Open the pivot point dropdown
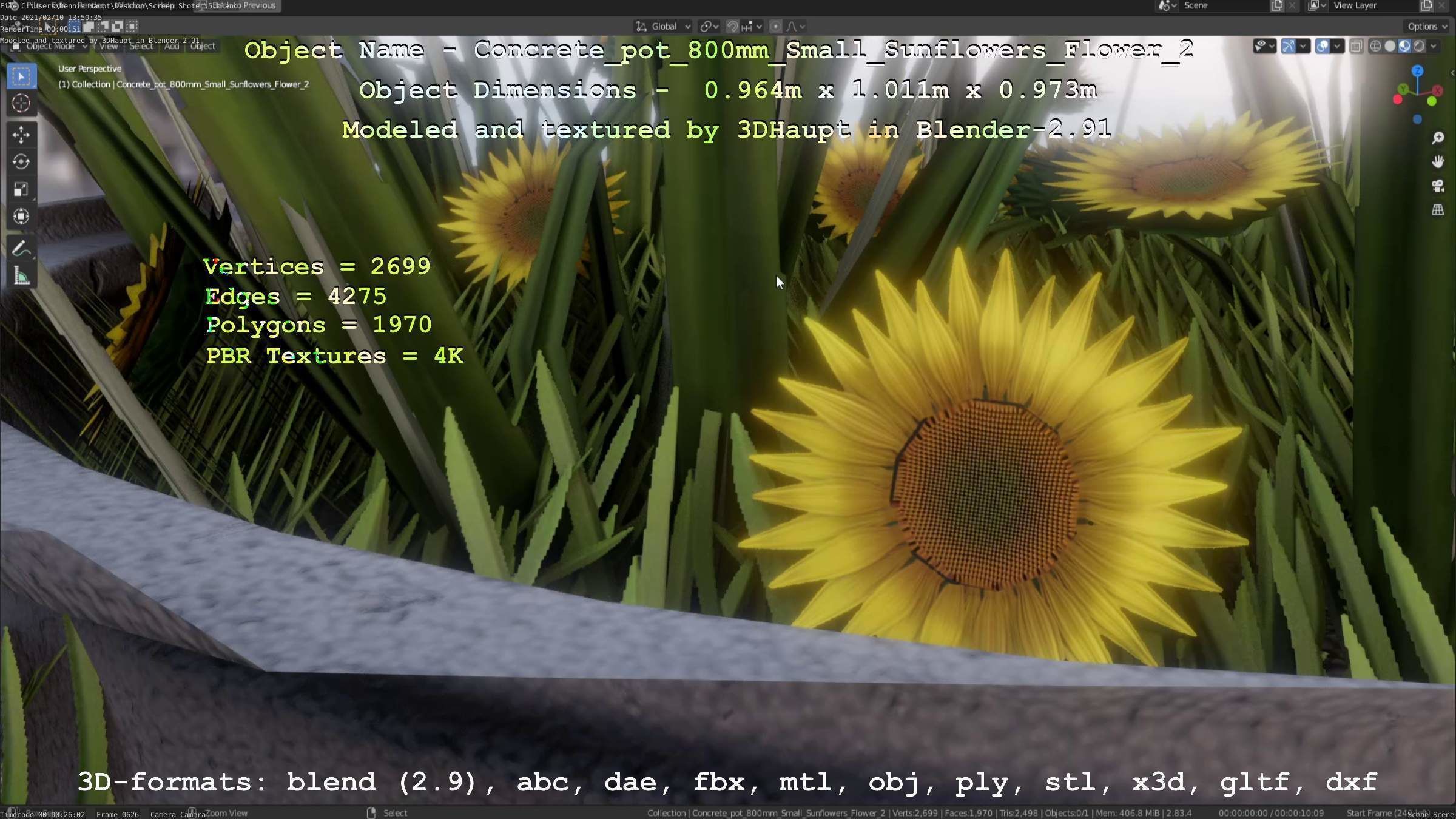Image resolution: width=1456 pixels, height=819 pixels. 709,27
